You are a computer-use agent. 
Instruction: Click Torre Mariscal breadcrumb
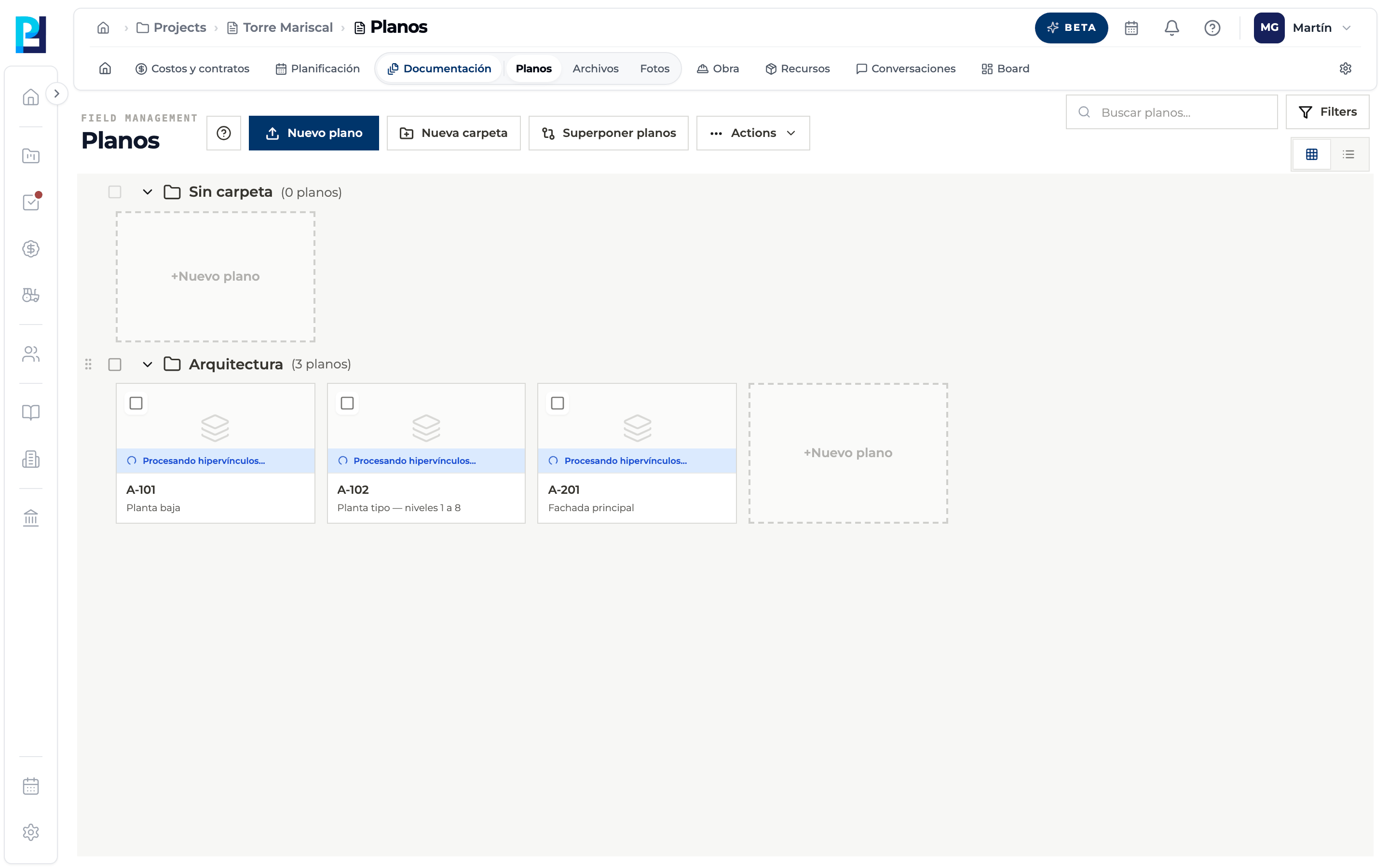tap(281, 27)
